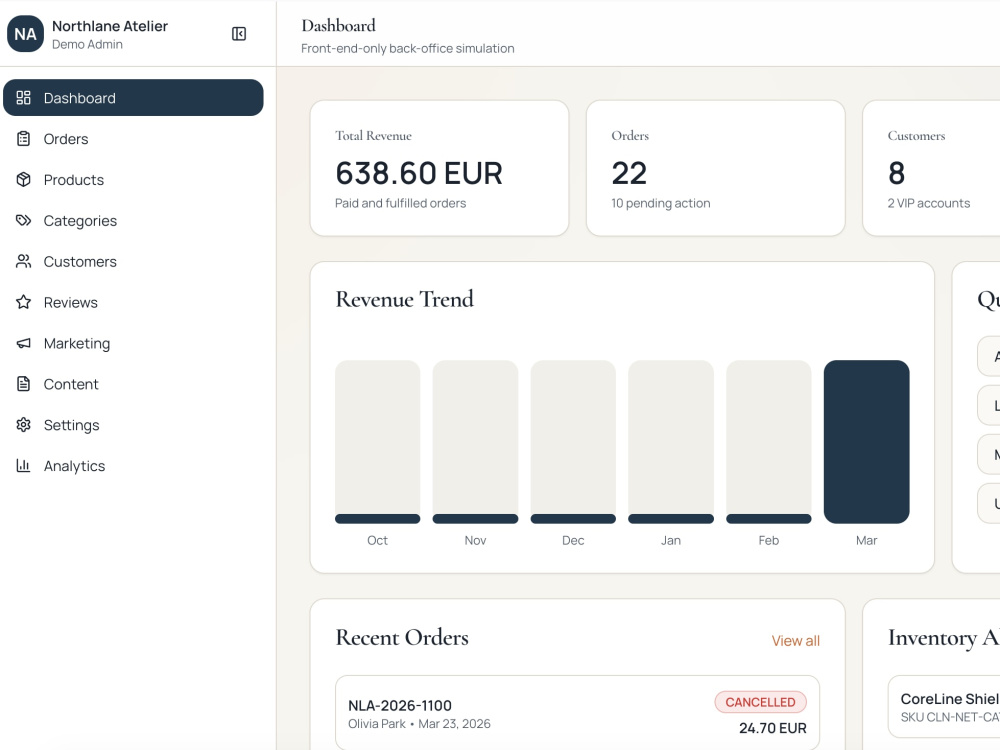The width and height of the screenshot is (1000, 750).
Task: Click the Settings gear icon
Action: 24,425
